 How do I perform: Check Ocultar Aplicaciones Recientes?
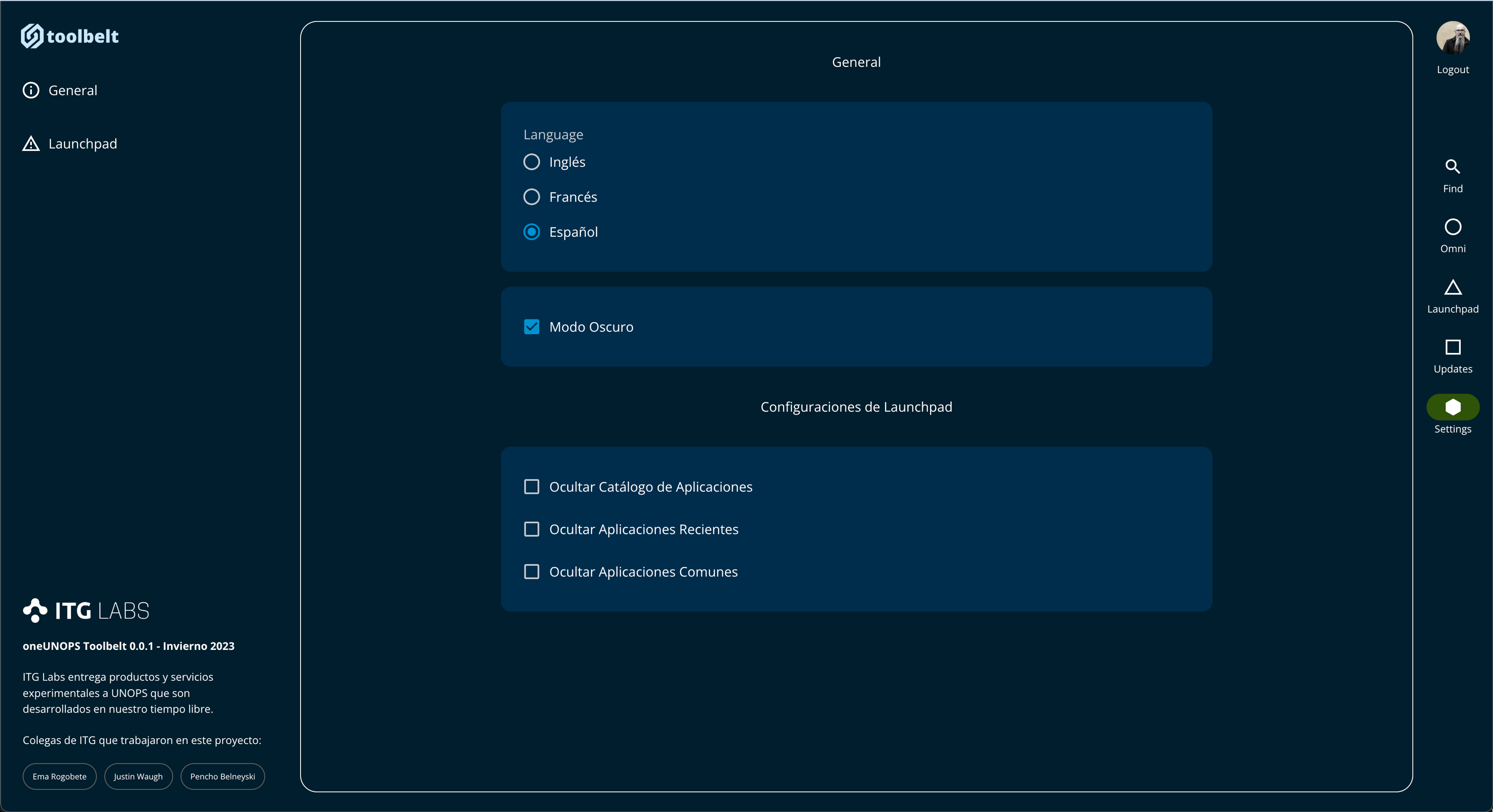531,529
